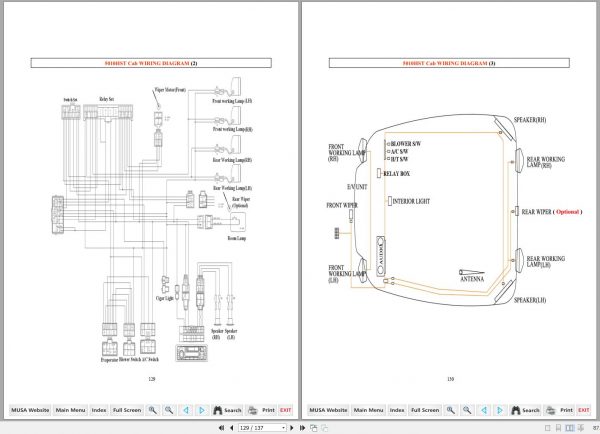The height and width of the screenshot is (434, 600).
Task: Click the Blower Switch label at diagram bottom
Action: pos(130,359)
